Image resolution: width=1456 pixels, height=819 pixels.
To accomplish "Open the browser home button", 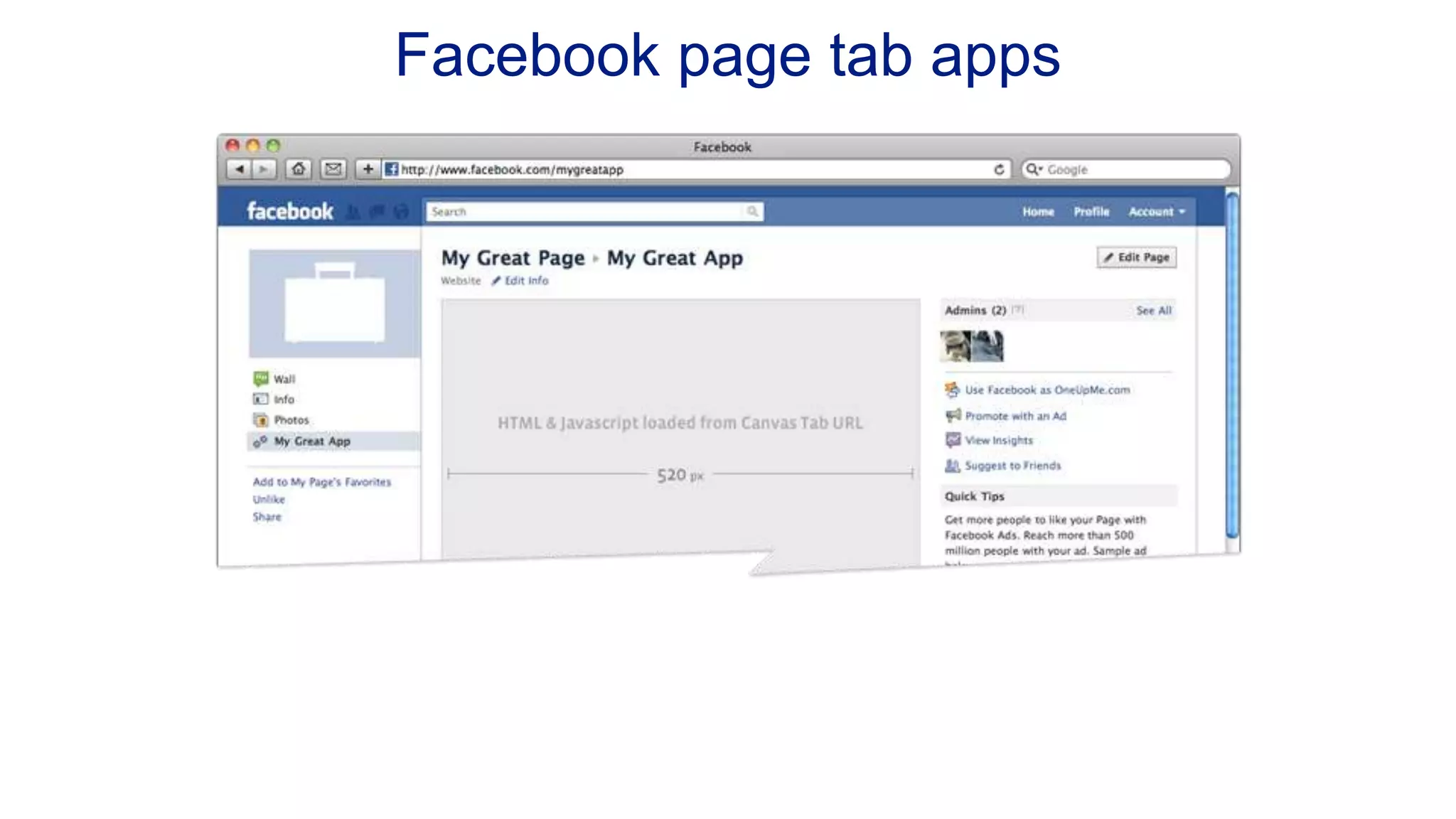I will [299, 169].
